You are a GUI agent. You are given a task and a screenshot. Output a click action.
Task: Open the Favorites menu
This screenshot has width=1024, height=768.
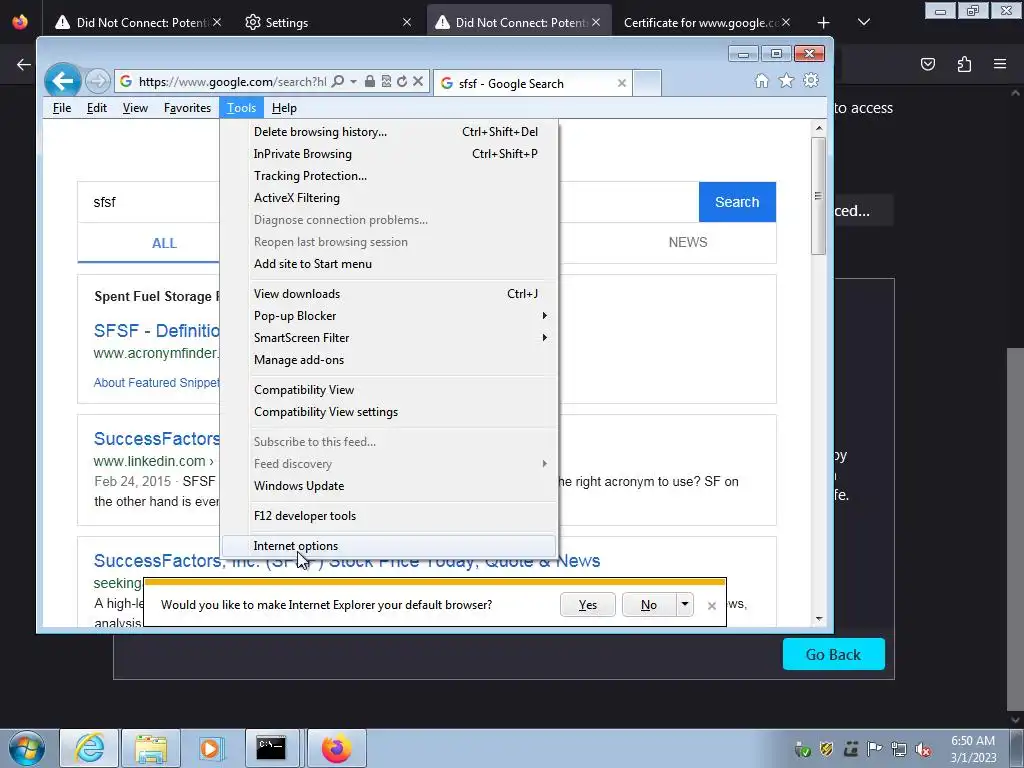pyautogui.click(x=187, y=108)
